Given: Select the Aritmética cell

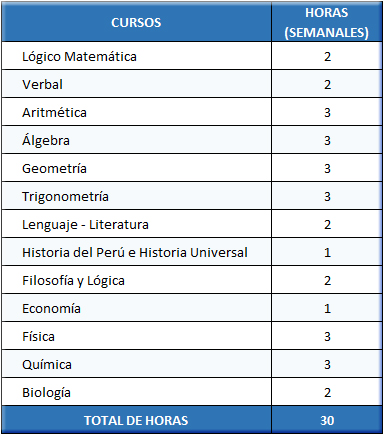Looking at the screenshot, I should point(136,112).
